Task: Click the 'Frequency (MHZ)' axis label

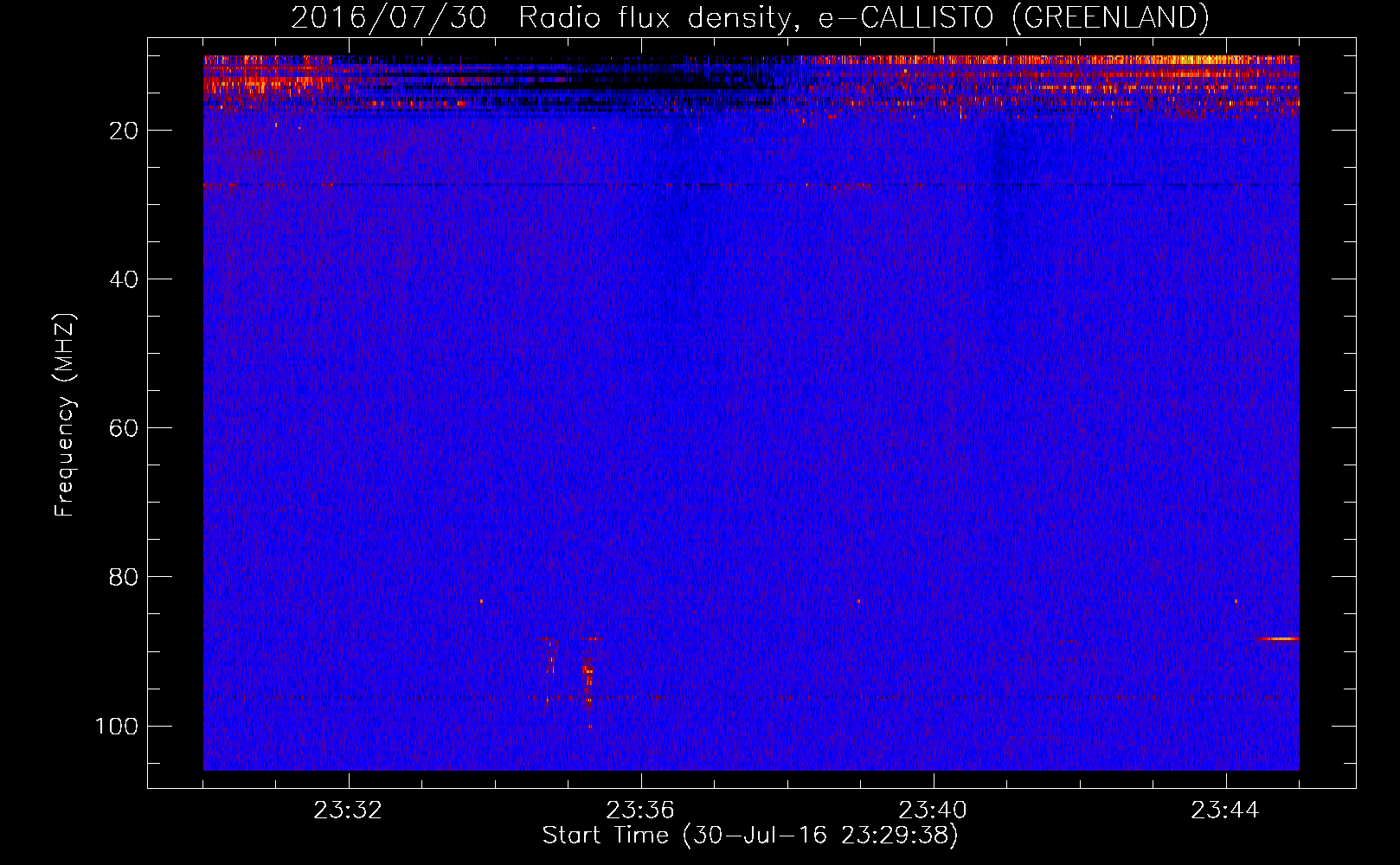Action: [65, 414]
